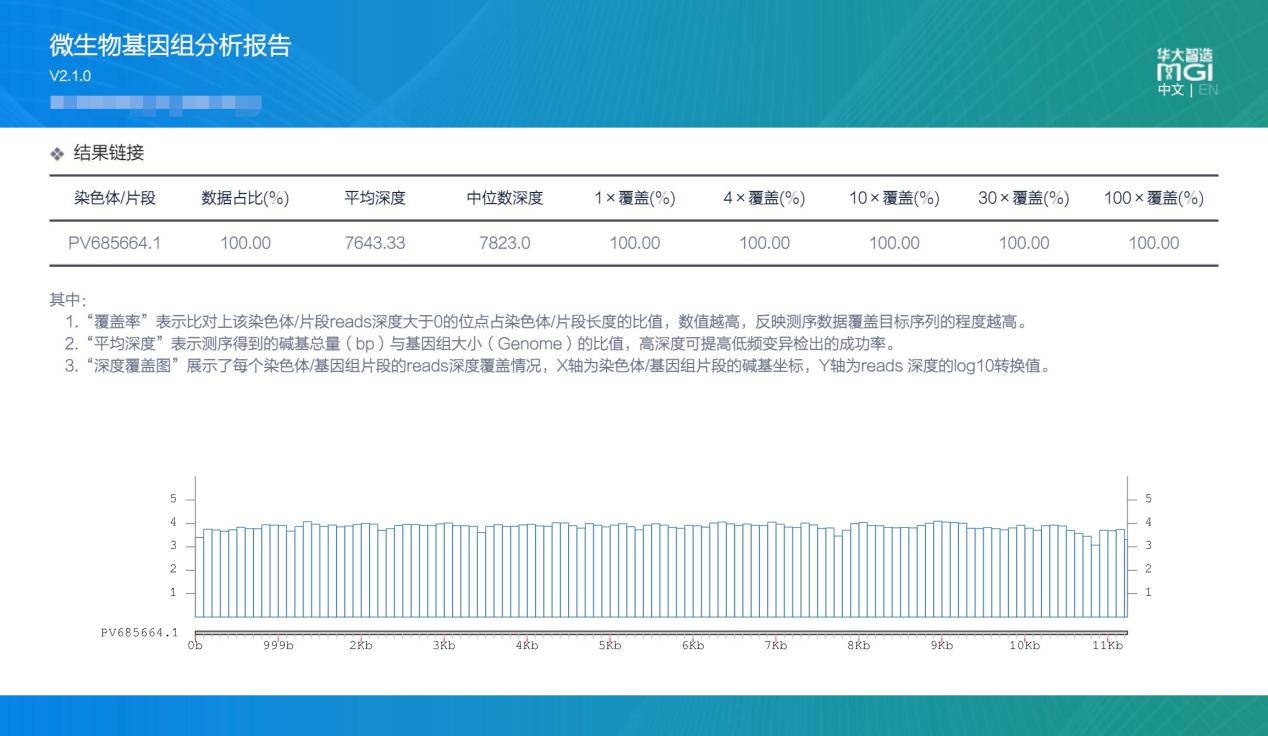Screen dimensions: 1268x736
Task: Select PV685664.1 in the table row
Action: coord(115,243)
